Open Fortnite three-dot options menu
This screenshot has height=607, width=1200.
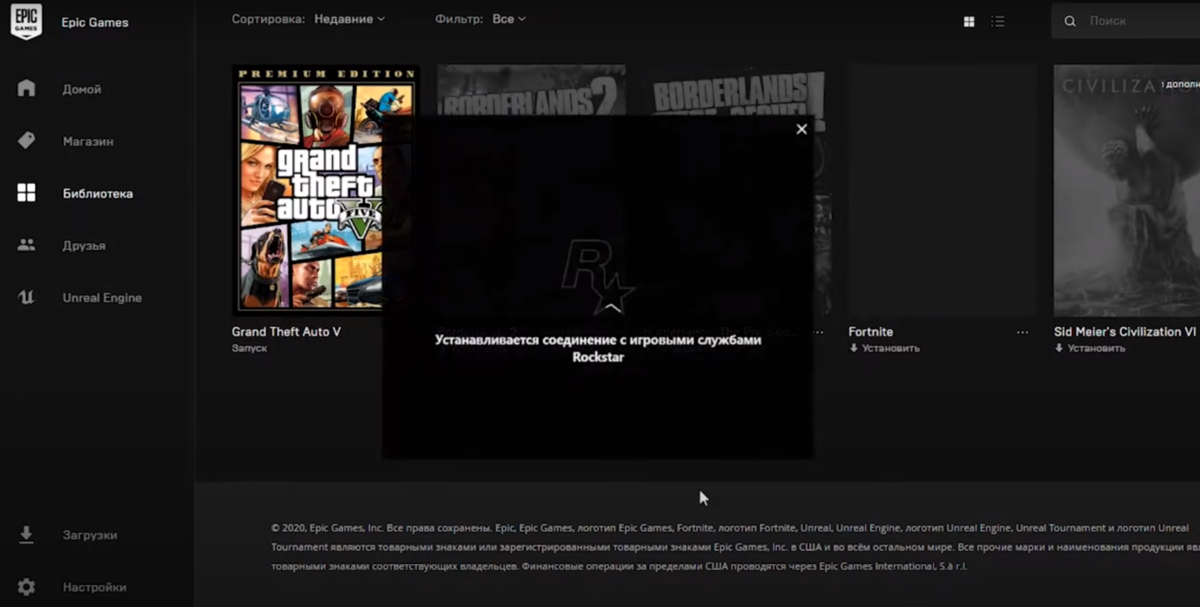point(1022,332)
